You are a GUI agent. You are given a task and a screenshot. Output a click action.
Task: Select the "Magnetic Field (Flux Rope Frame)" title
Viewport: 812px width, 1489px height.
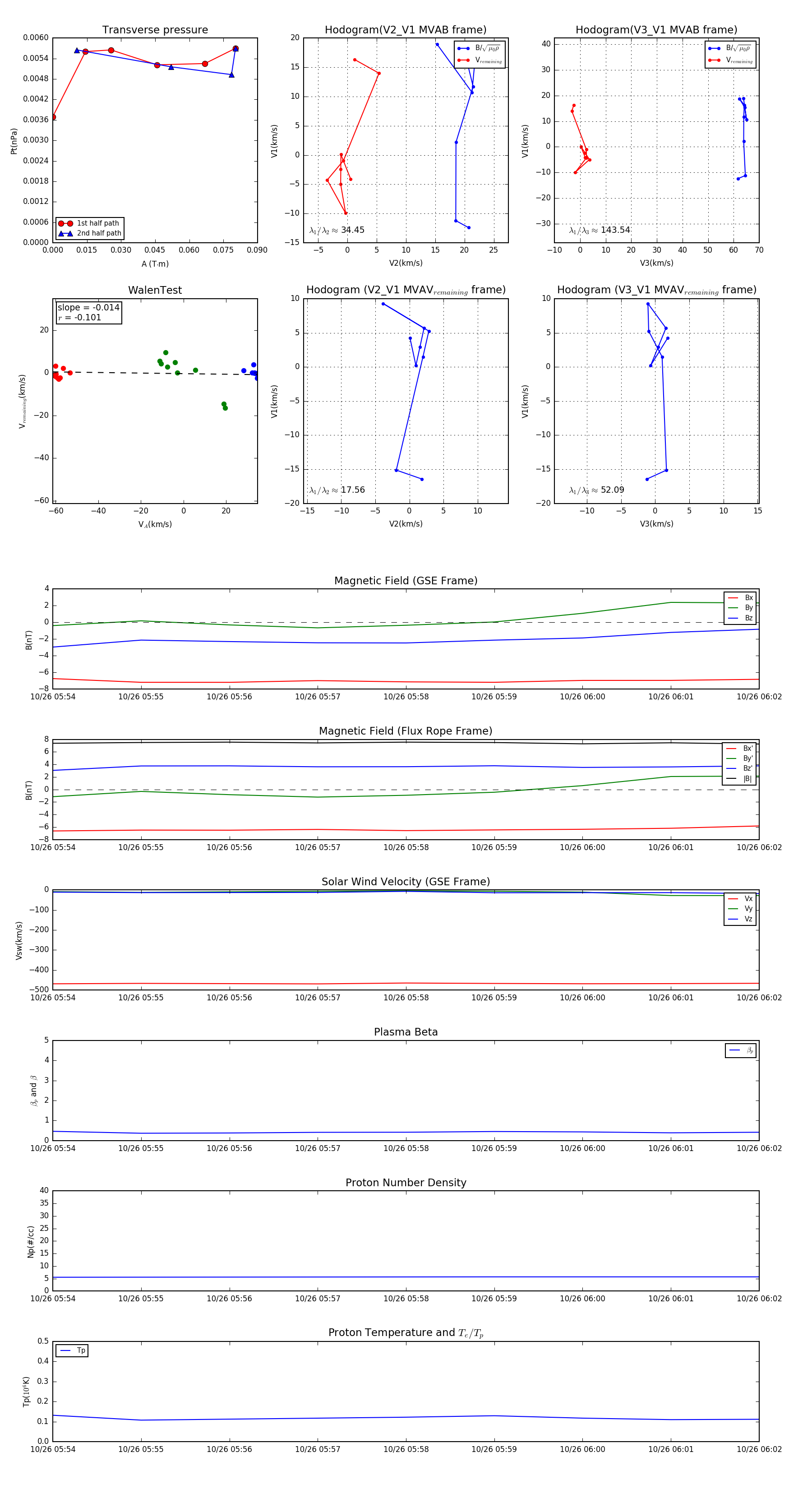coord(406,731)
